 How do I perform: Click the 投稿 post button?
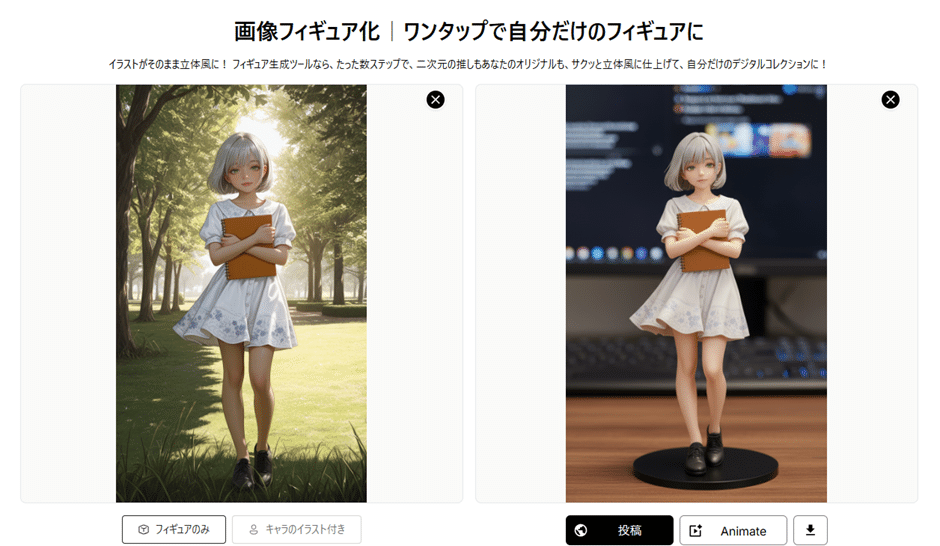click(x=619, y=530)
